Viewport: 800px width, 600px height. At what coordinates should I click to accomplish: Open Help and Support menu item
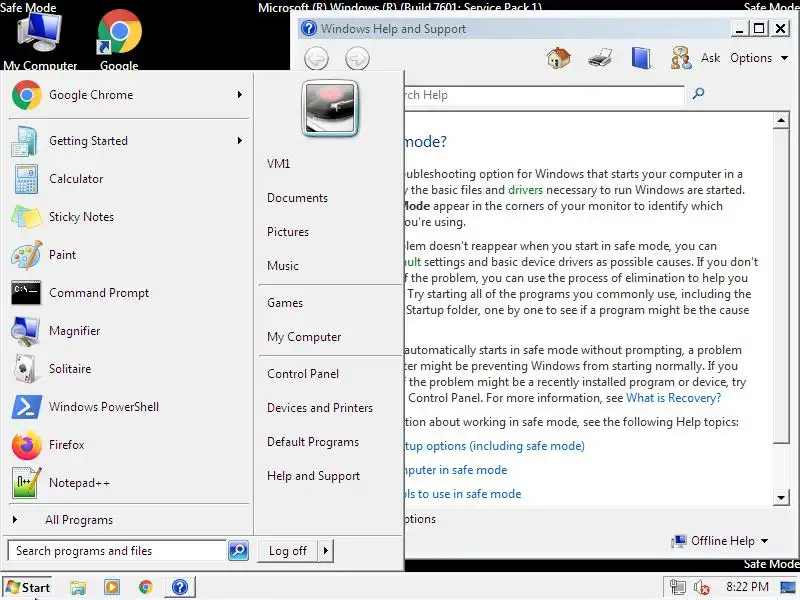click(313, 476)
